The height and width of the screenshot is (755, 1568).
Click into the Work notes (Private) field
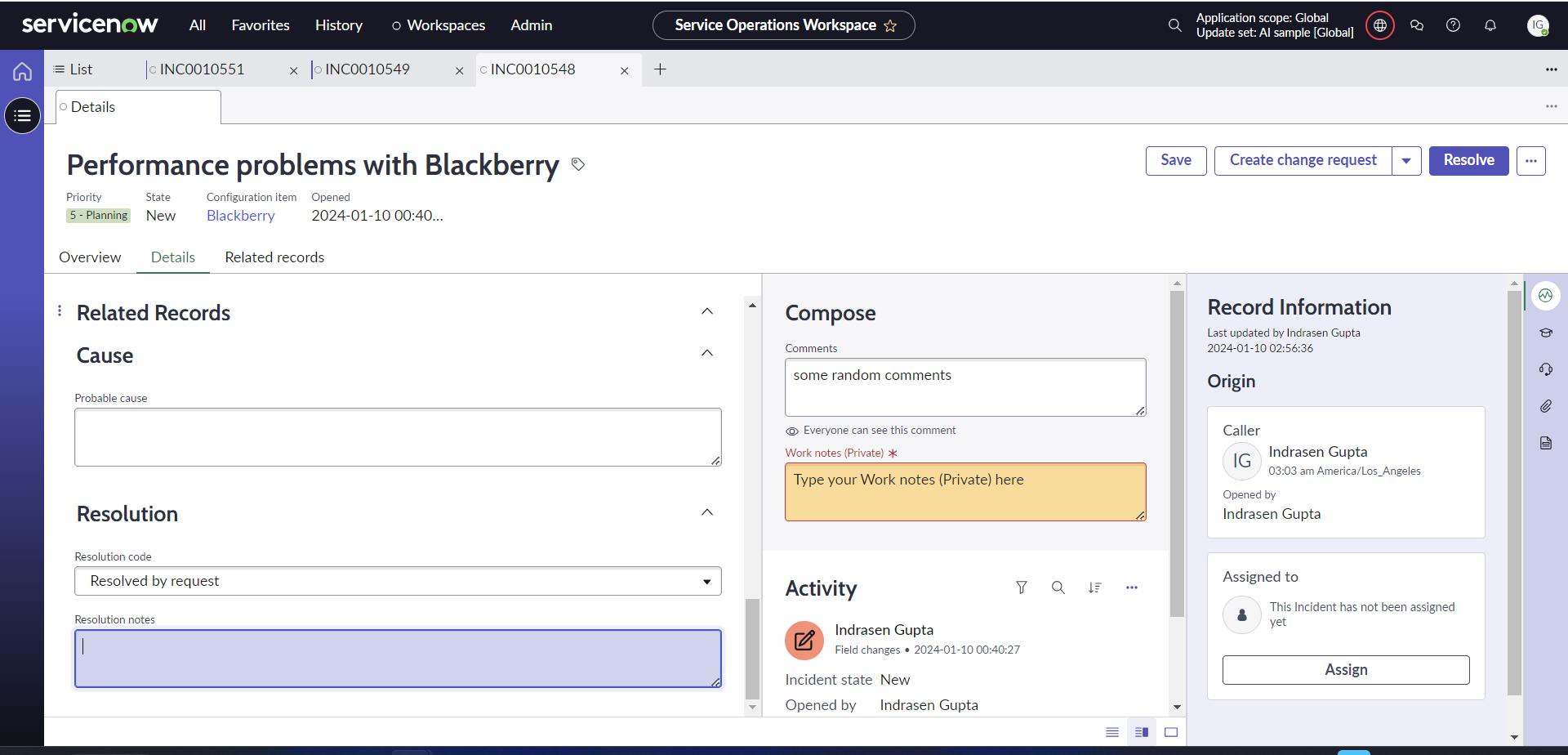click(x=965, y=492)
